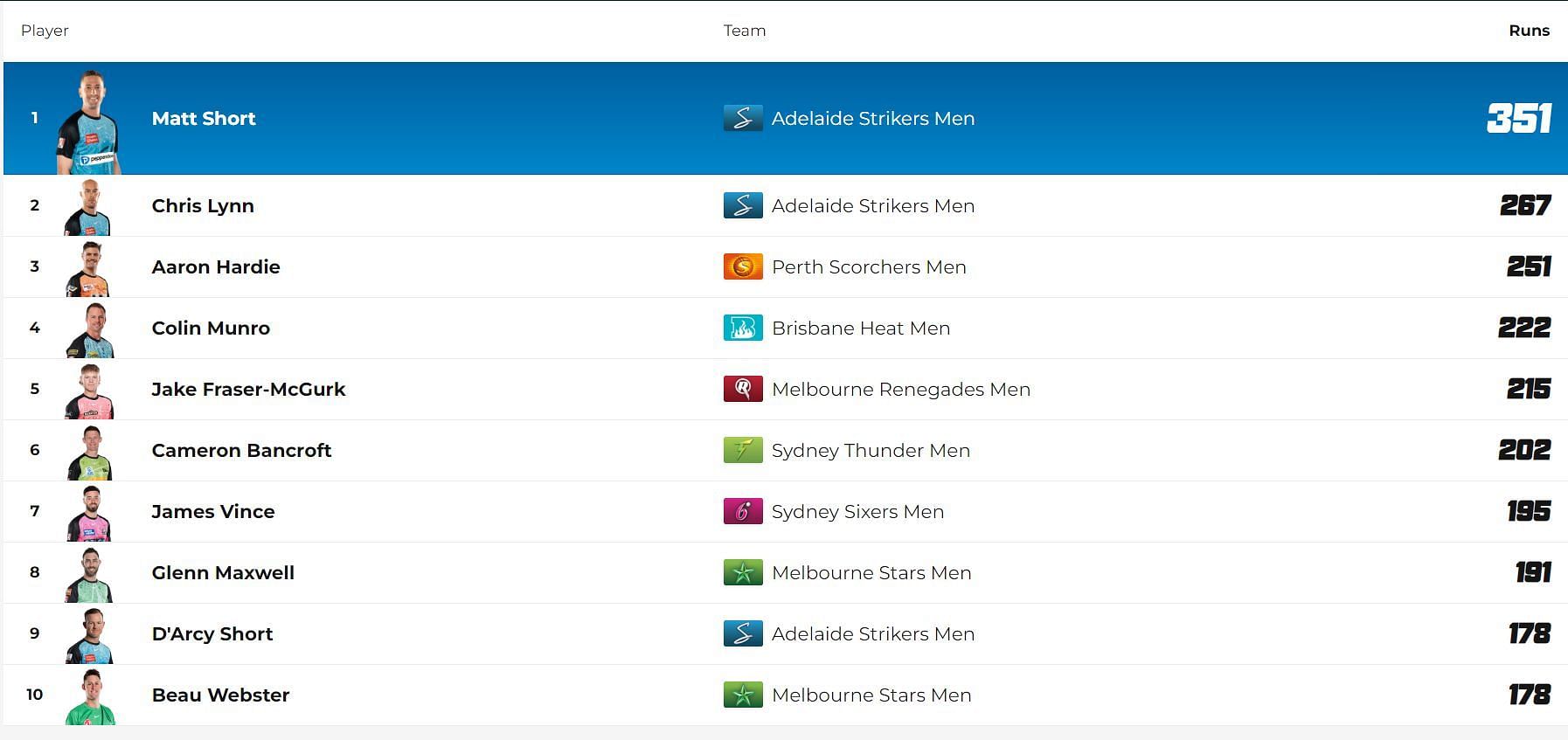Open D'Arcy Short's name link

coord(212,633)
